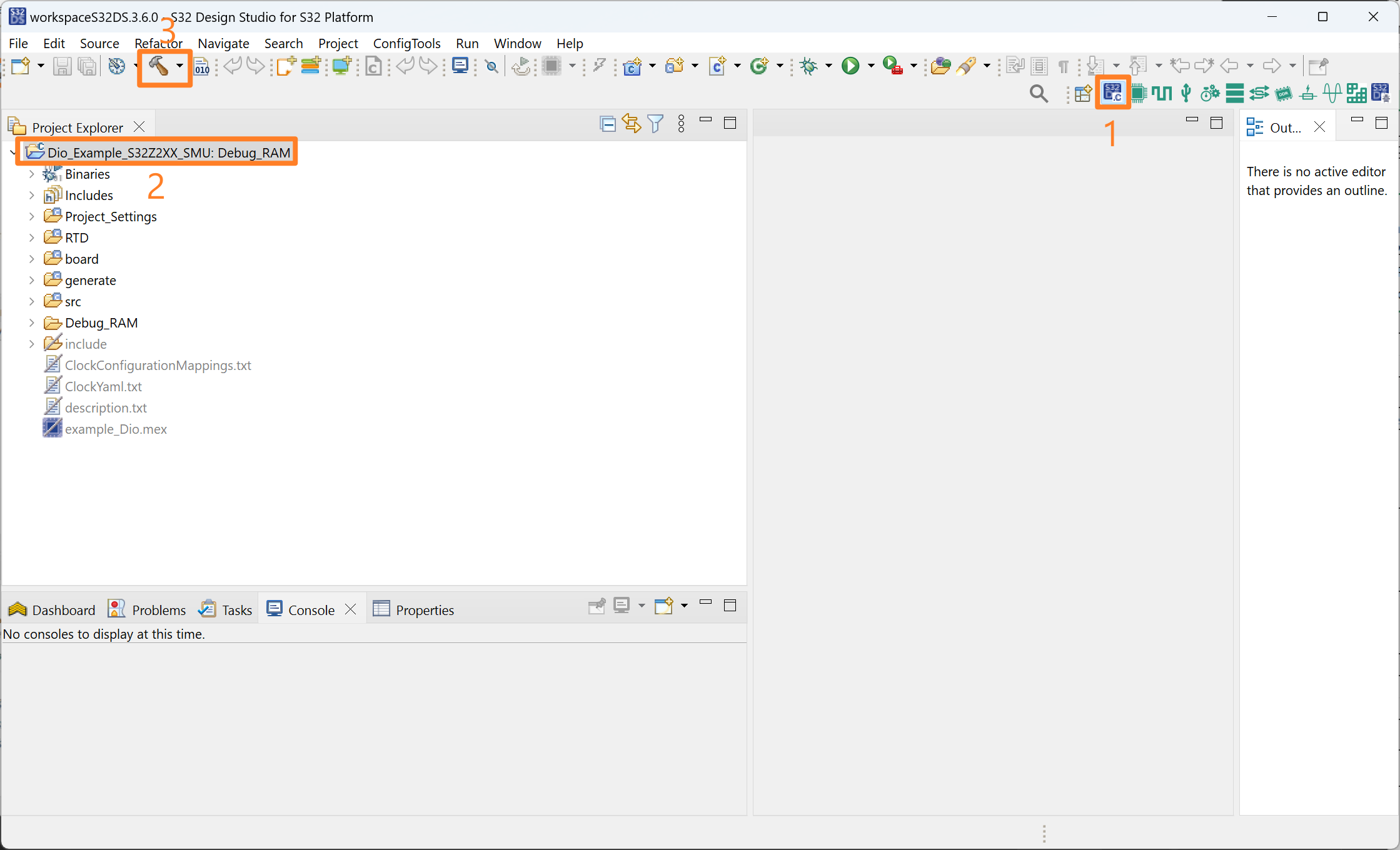Switch to the Problems tab
The width and height of the screenshot is (1400, 850).
tap(158, 610)
